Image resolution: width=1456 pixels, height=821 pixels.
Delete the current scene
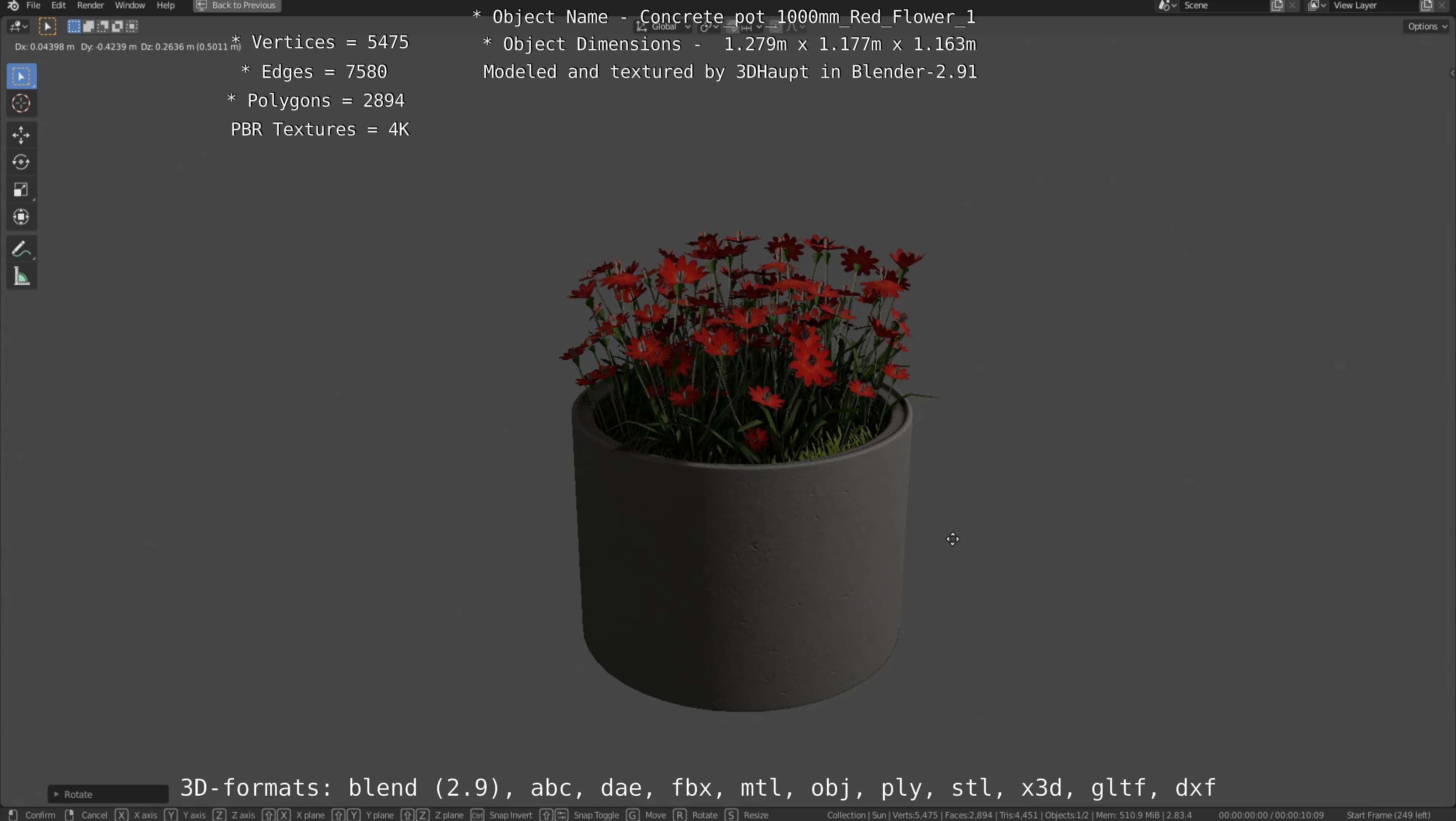(x=1292, y=6)
